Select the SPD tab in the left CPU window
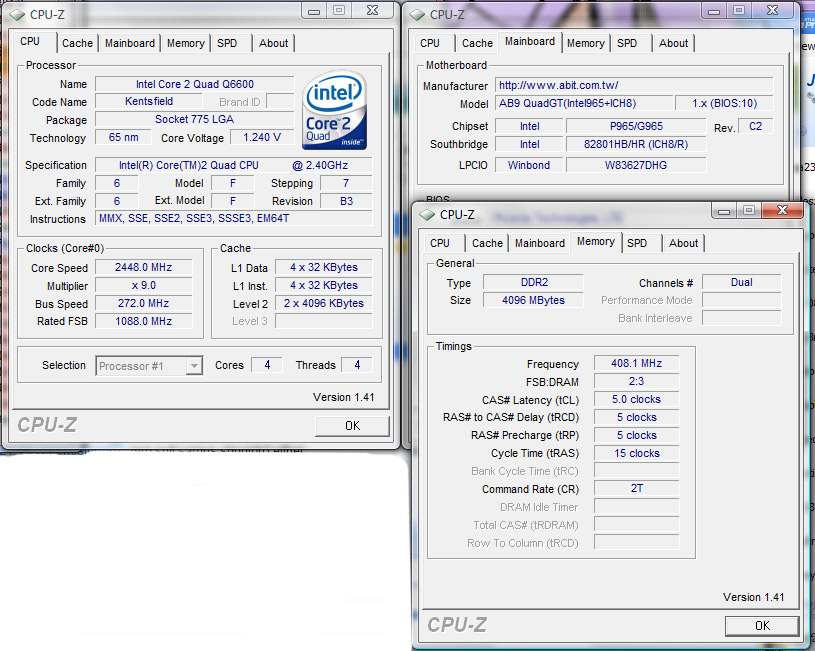The height and width of the screenshot is (651, 815). [x=227, y=43]
